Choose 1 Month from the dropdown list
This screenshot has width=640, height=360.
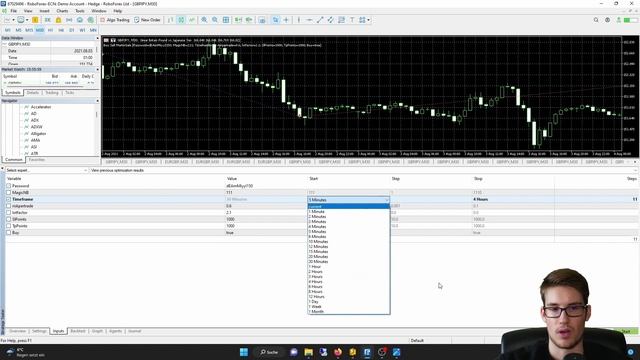349,311
